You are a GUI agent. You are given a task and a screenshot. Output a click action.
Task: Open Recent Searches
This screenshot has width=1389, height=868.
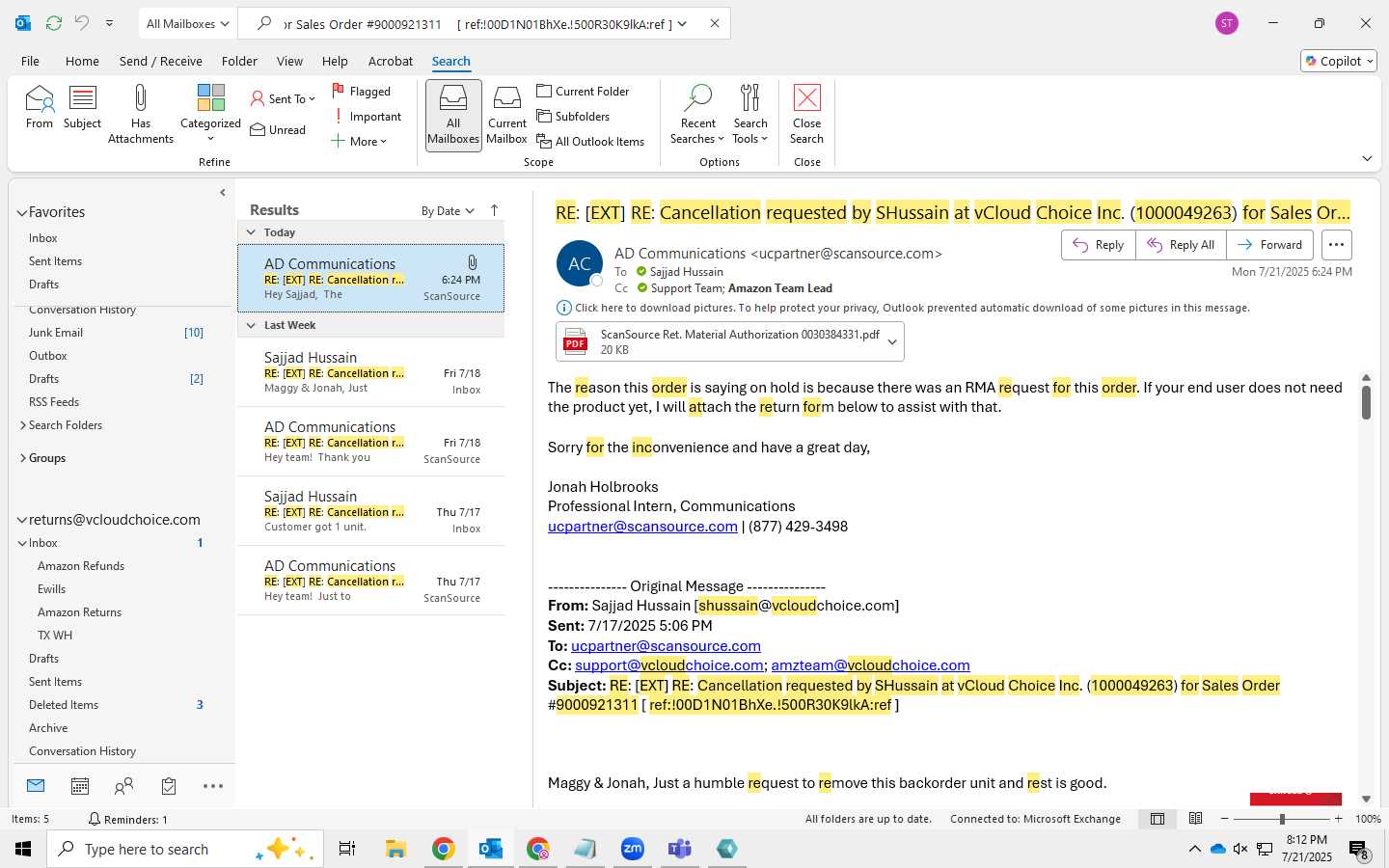pyautogui.click(x=697, y=114)
